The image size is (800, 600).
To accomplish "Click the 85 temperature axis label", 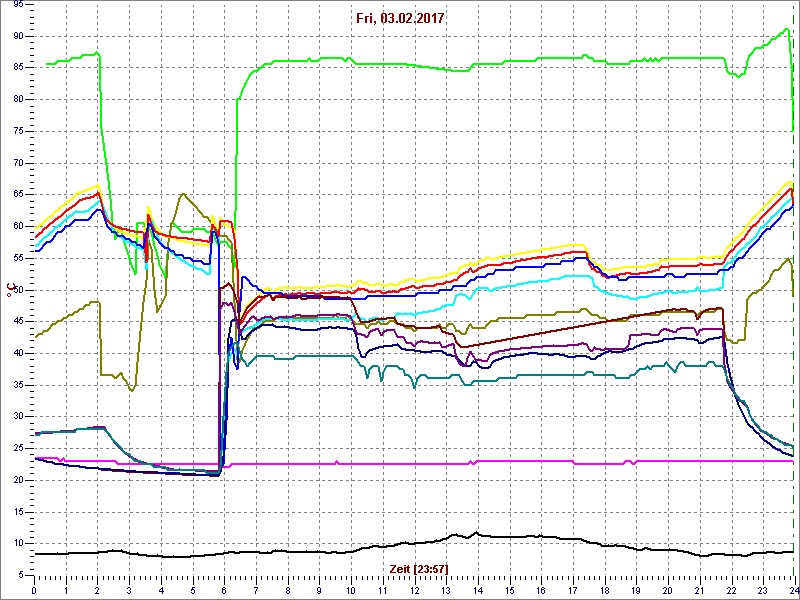I will [x=17, y=67].
